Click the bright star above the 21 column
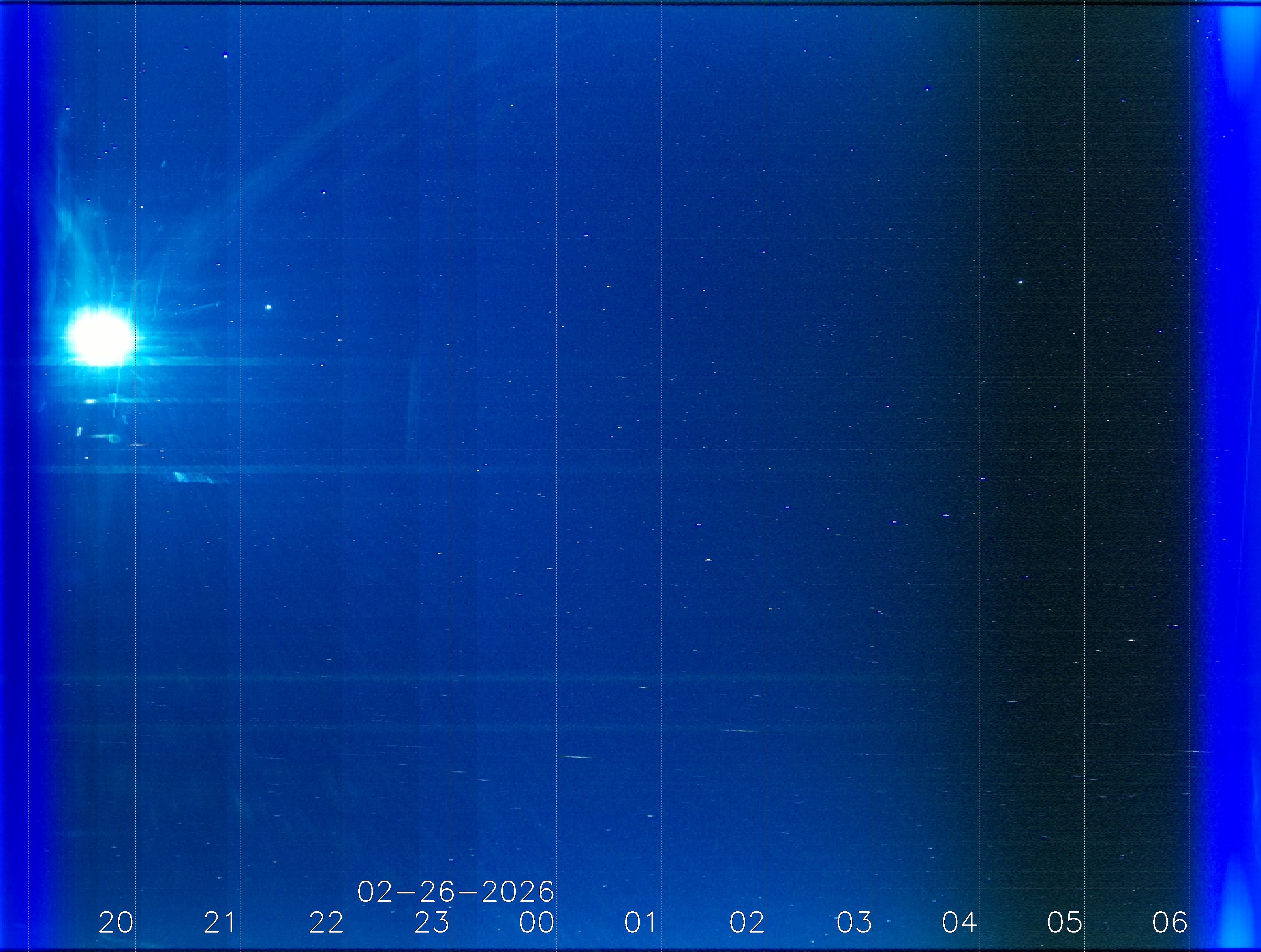 (x=225, y=56)
